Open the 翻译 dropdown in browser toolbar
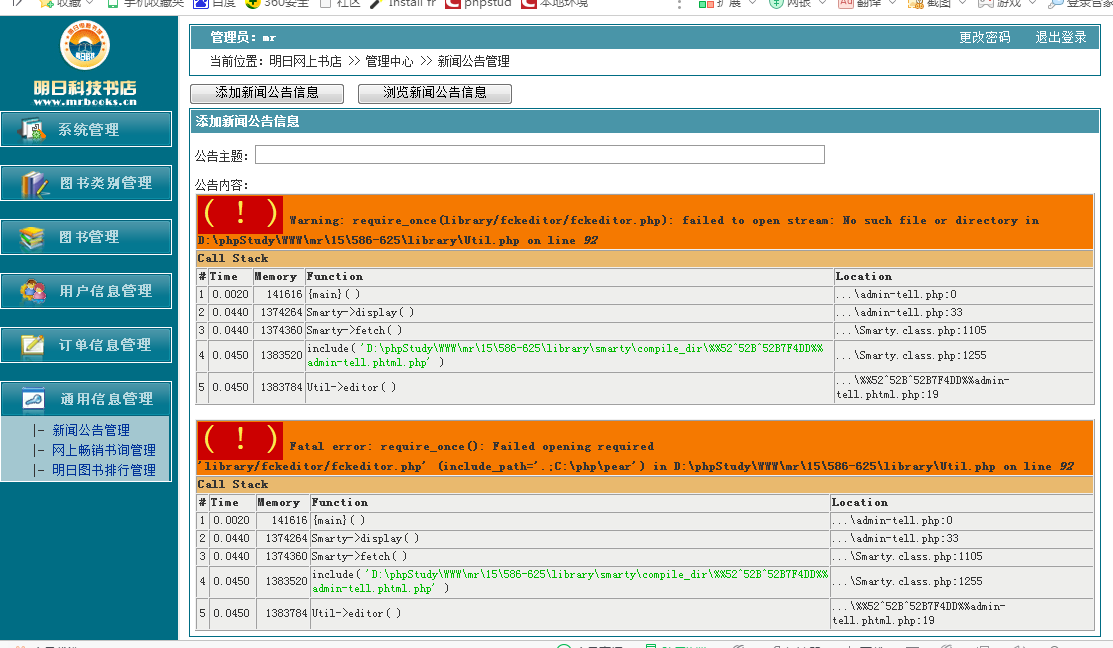This screenshot has width=1113, height=648. 867,4
